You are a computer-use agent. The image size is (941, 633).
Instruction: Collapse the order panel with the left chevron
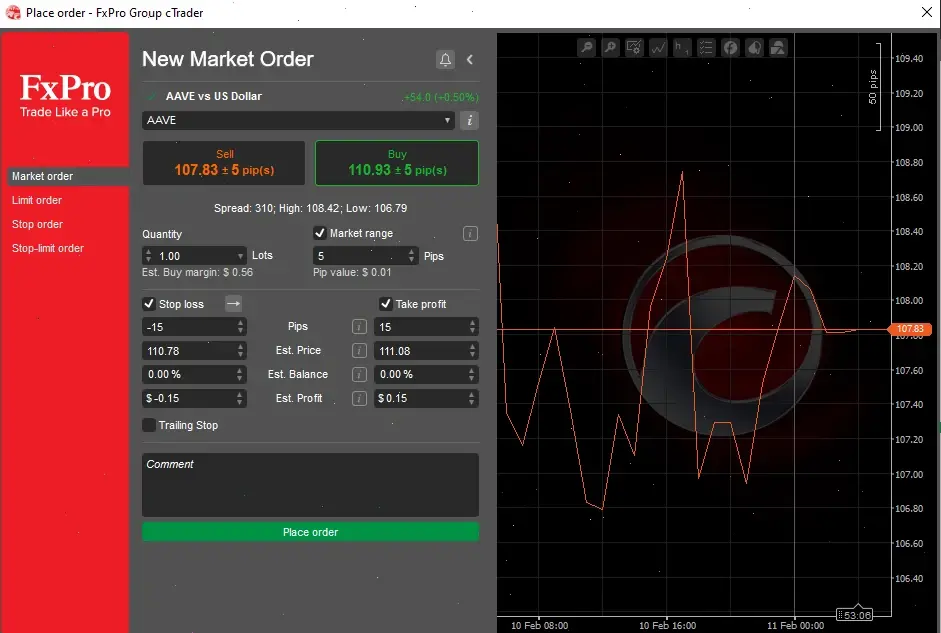(x=470, y=59)
